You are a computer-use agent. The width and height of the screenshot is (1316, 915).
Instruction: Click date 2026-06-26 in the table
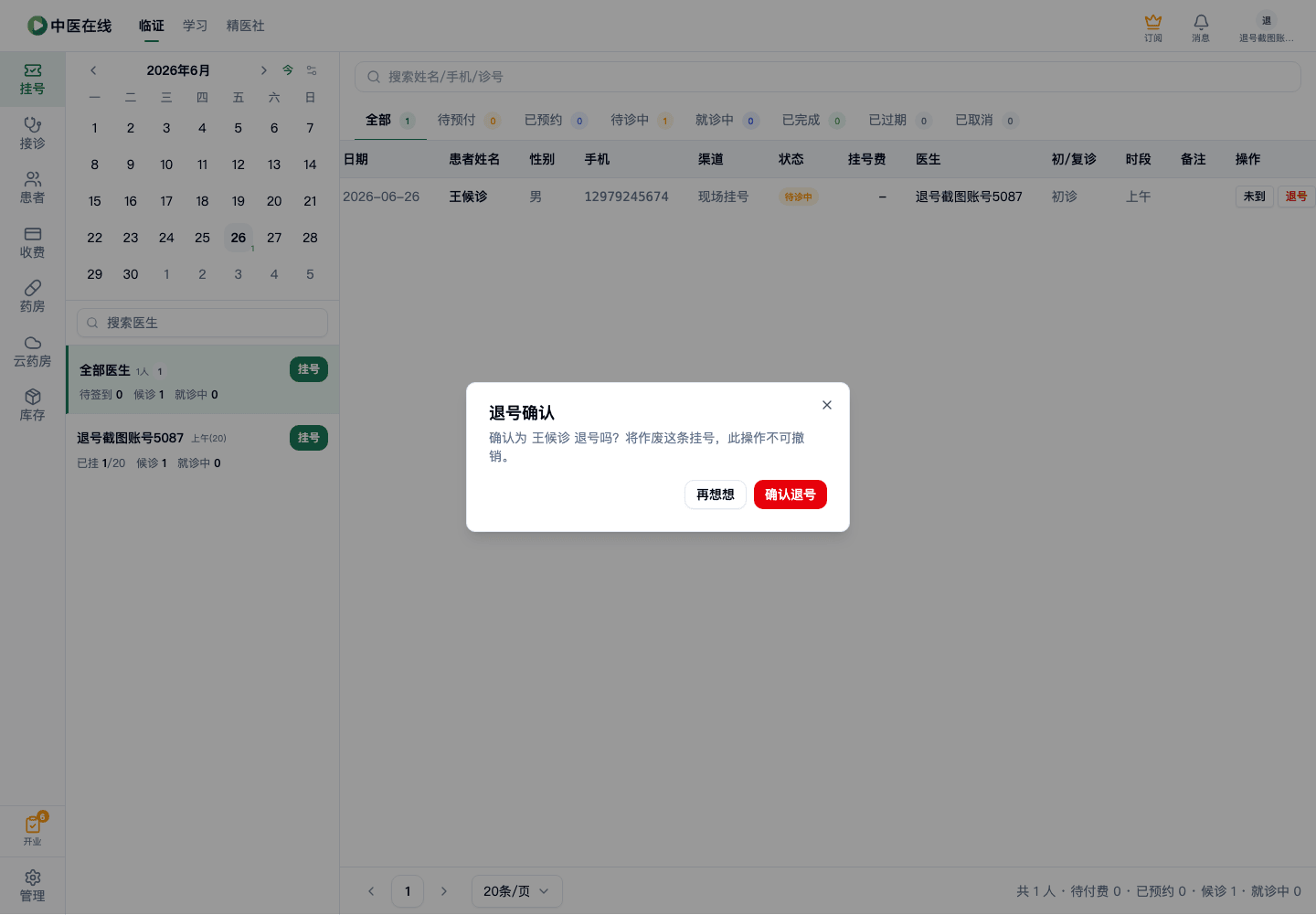point(381,197)
